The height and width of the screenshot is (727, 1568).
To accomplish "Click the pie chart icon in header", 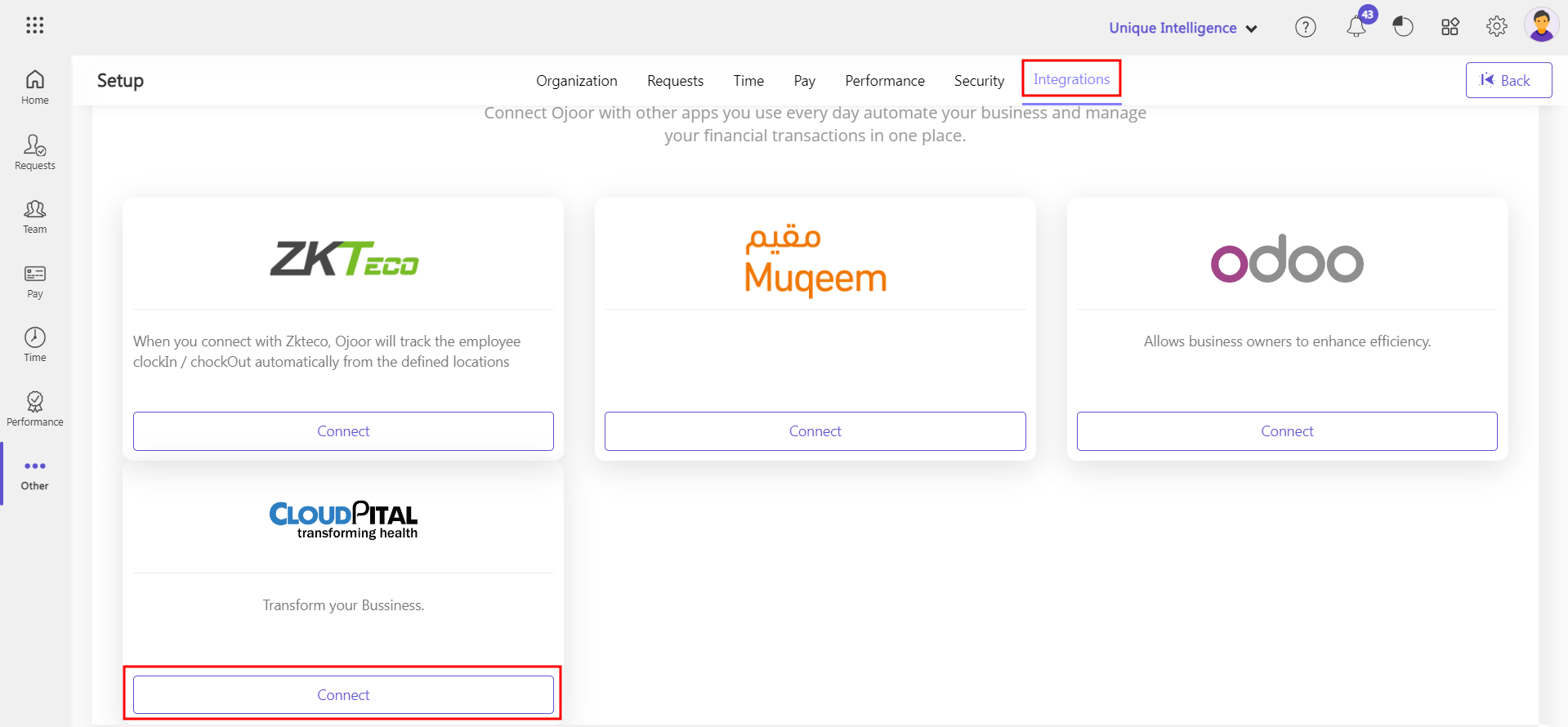I will 1403,27.
